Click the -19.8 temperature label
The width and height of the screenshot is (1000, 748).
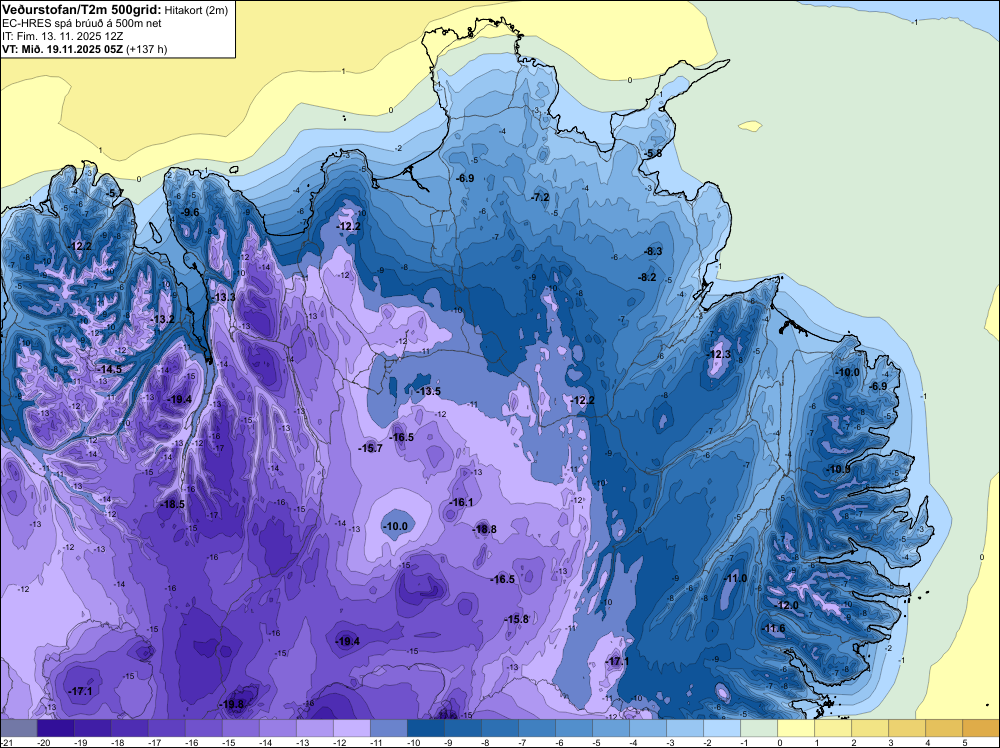[231, 704]
